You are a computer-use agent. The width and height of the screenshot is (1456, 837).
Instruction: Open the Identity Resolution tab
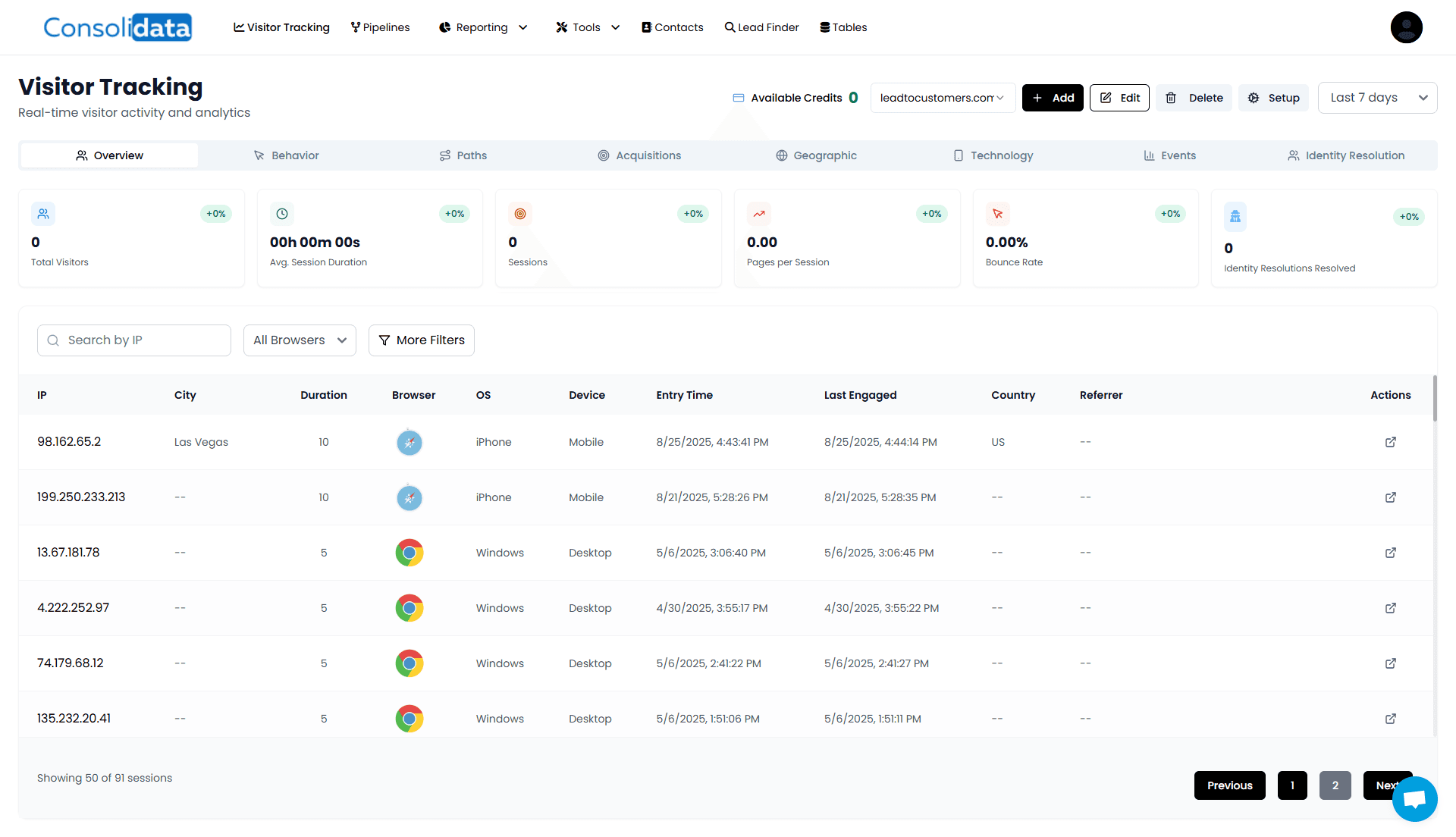(1347, 155)
